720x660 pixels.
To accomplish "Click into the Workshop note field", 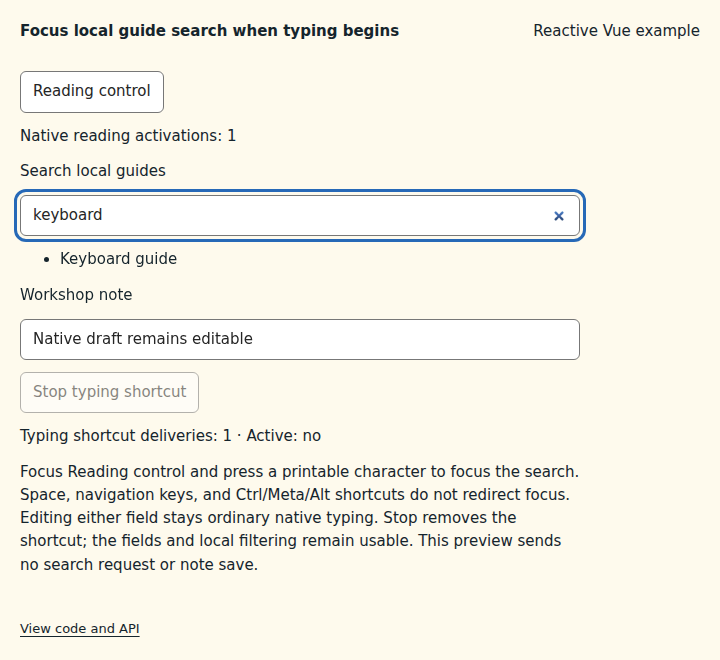I will point(300,339).
